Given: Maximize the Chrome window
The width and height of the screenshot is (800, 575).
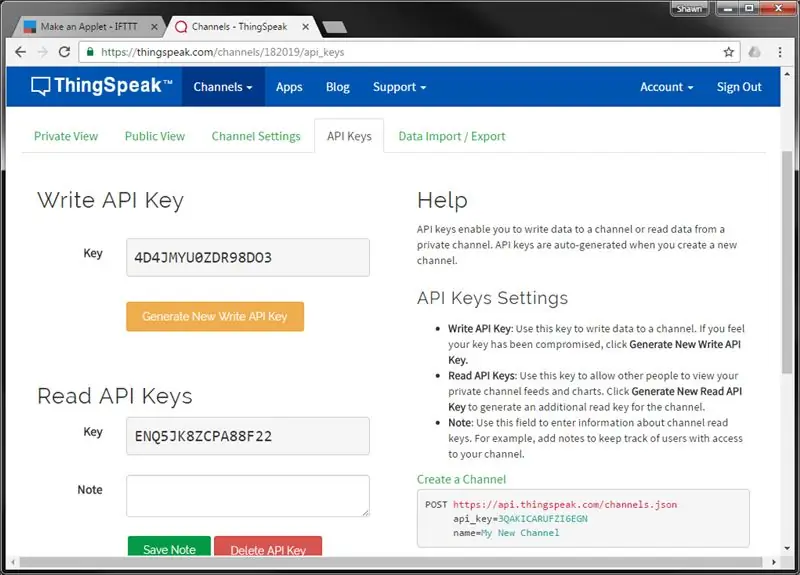Looking at the screenshot, I should tap(749, 9).
